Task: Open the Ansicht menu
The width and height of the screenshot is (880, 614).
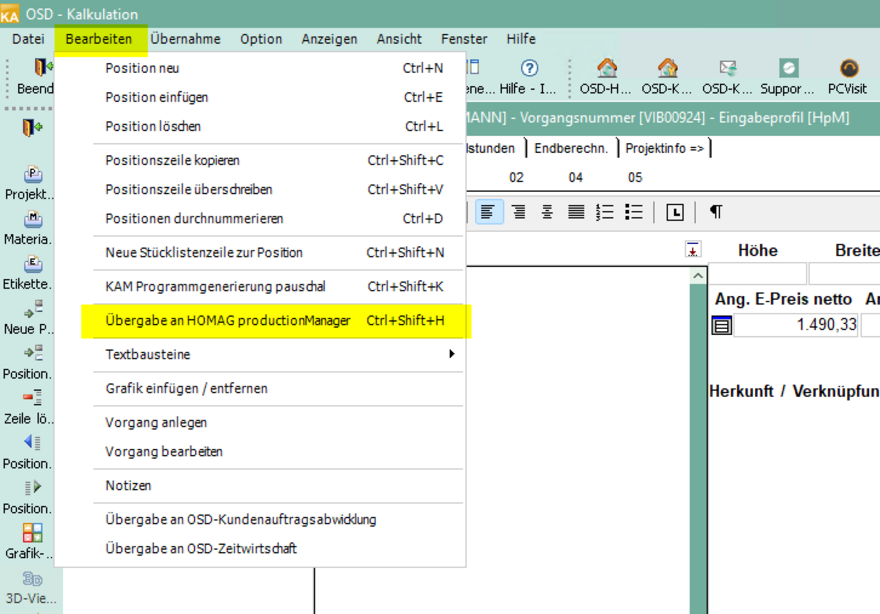Action: tap(399, 39)
